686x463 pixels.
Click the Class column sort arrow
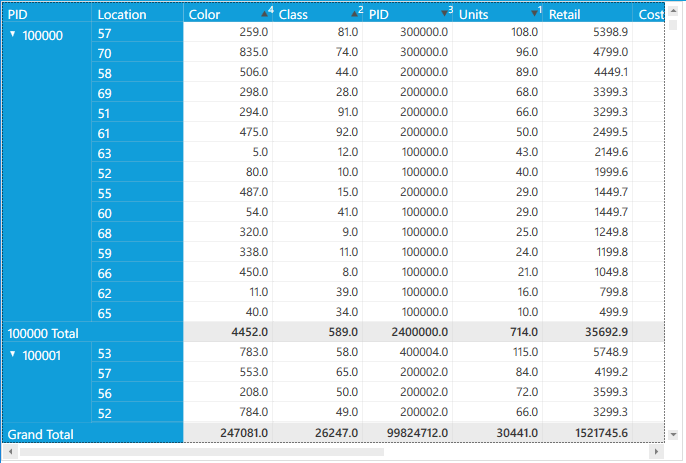[354, 13]
